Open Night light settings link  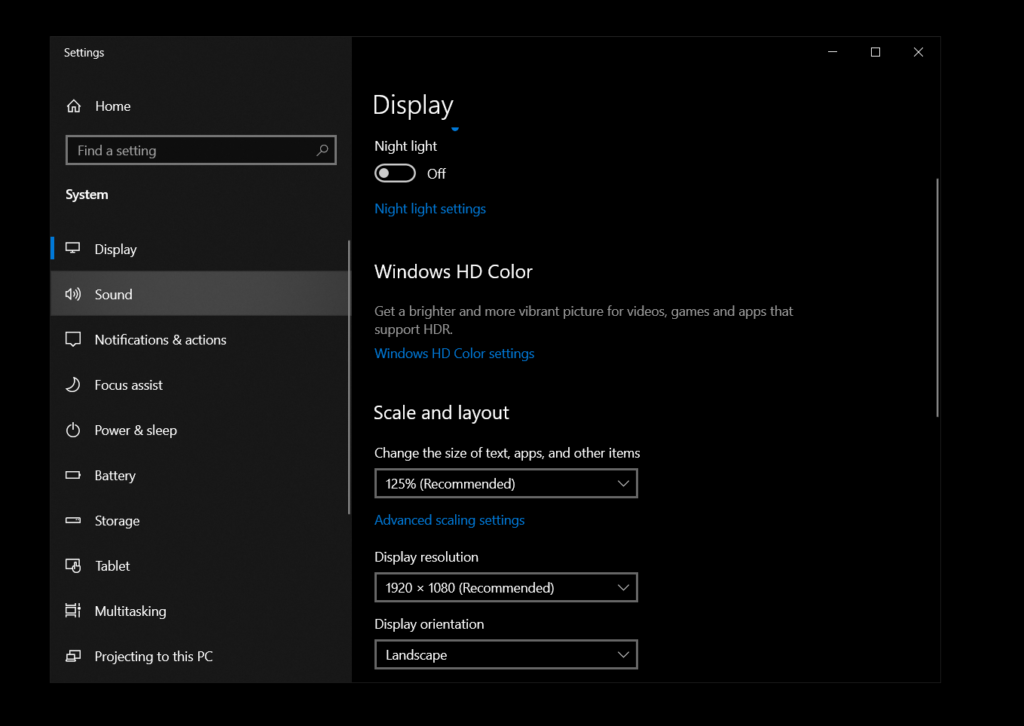tap(430, 209)
